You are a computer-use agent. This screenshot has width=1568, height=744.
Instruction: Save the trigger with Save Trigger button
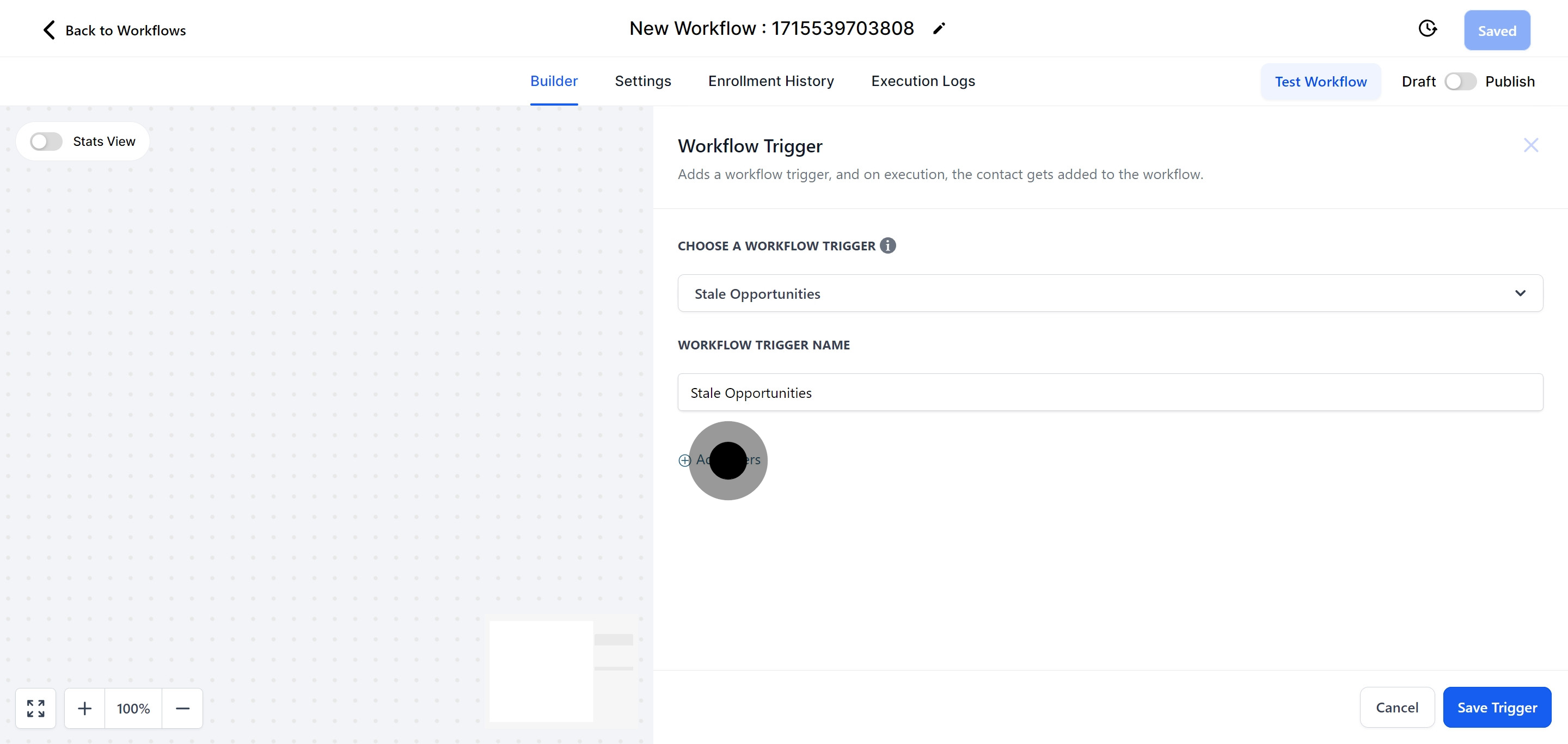(x=1497, y=707)
